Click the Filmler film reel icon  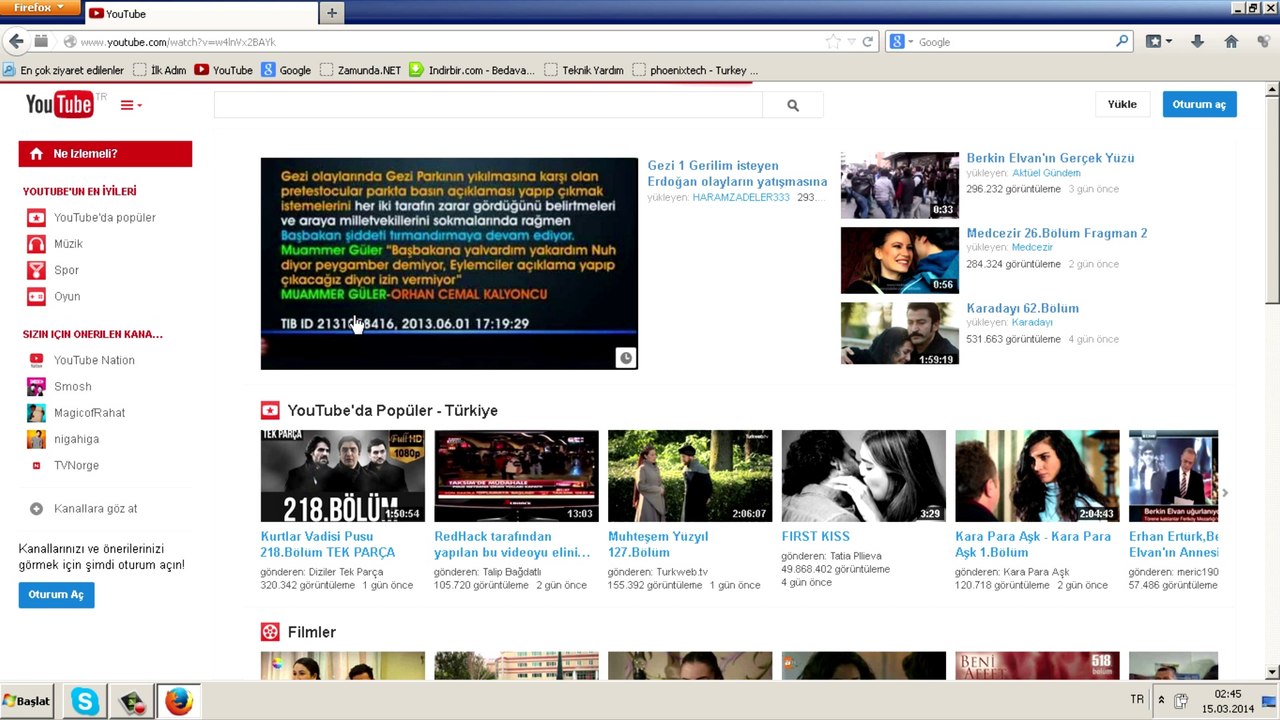(270, 632)
